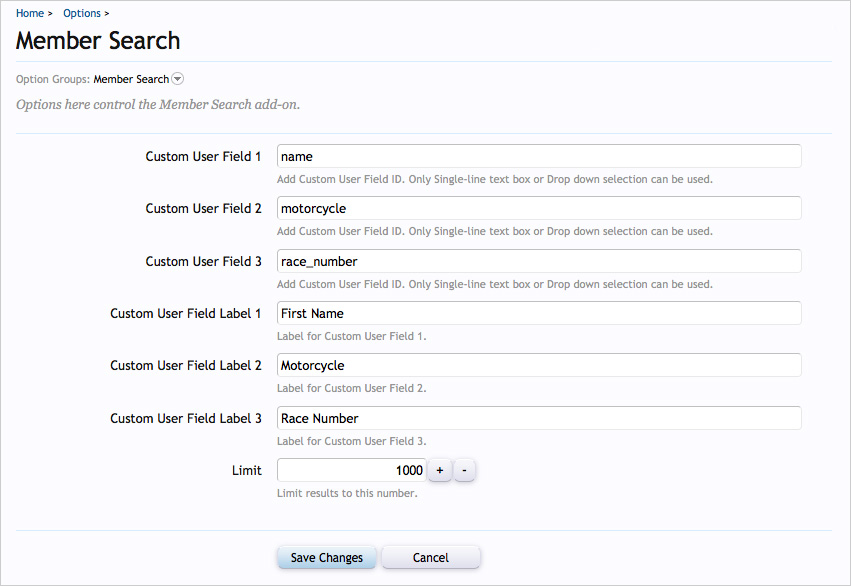851x586 pixels.
Task: Click the Custom User Field Label 1 box
Action: pos(539,313)
